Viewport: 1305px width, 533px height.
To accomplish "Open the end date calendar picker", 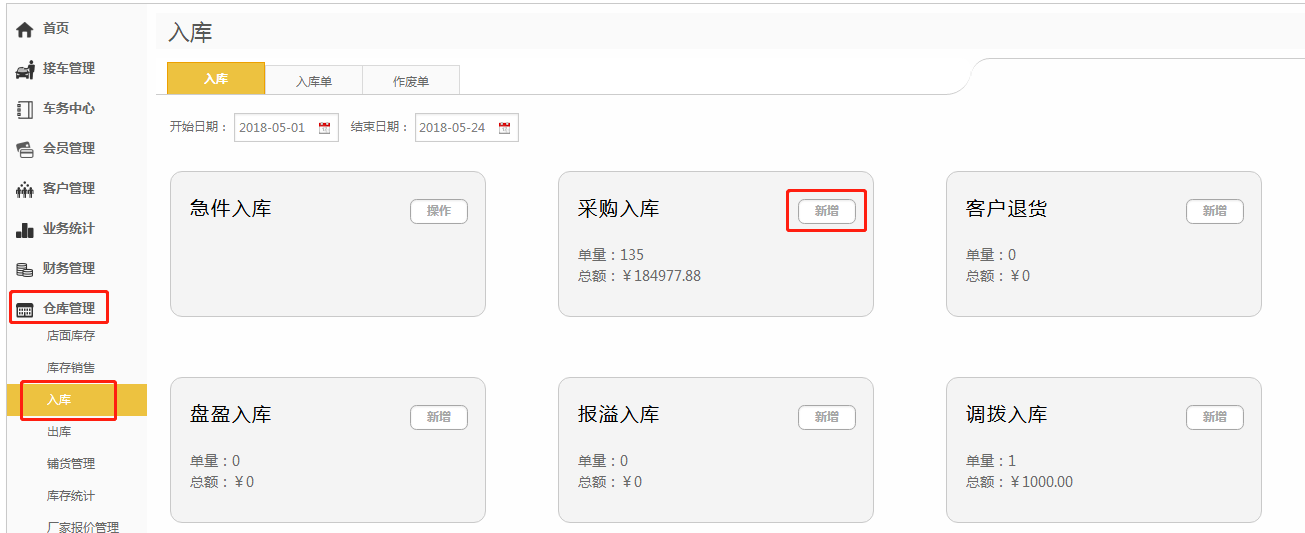I will point(504,128).
